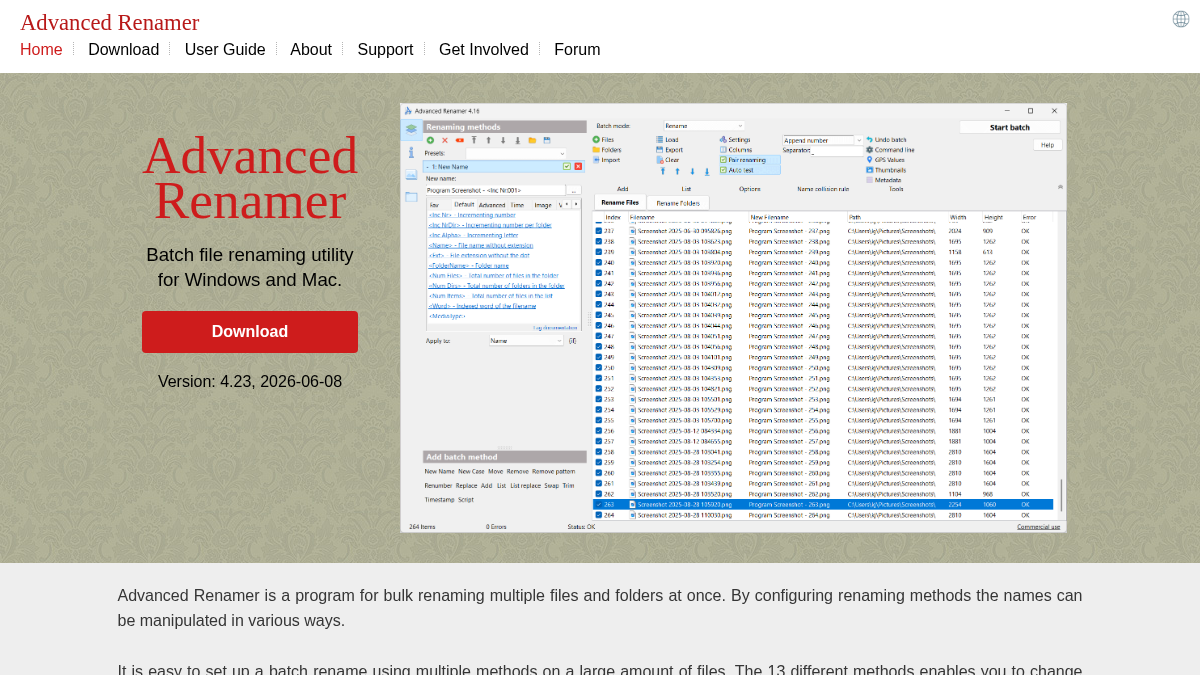Image resolution: width=1200 pixels, height=675 pixels.
Task: Click the green add method icon
Action: pyautogui.click(x=431, y=140)
